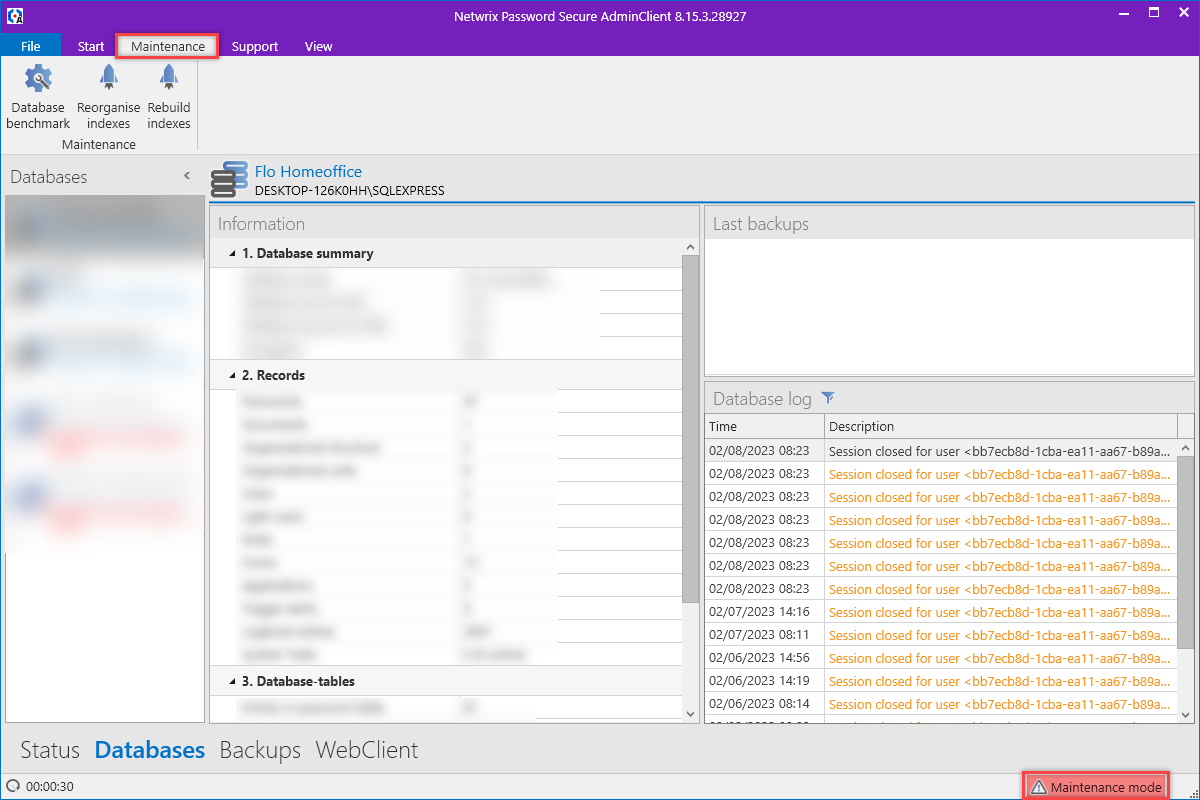Select log entry dated 02/07/2023 08:11
Viewport: 1200px width, 800px height.
(x=941, y=635)
